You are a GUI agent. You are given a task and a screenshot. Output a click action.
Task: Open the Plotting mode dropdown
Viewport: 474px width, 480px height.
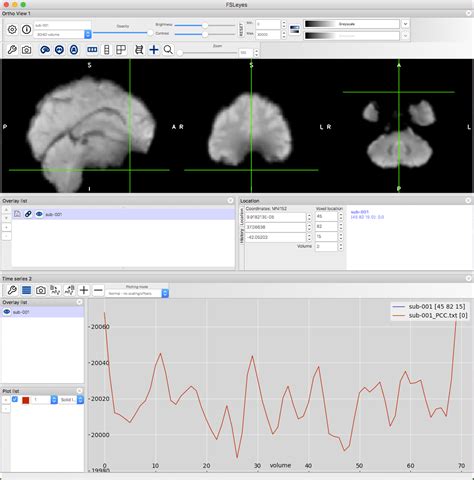pyautogui.click(x=137, y=293)
